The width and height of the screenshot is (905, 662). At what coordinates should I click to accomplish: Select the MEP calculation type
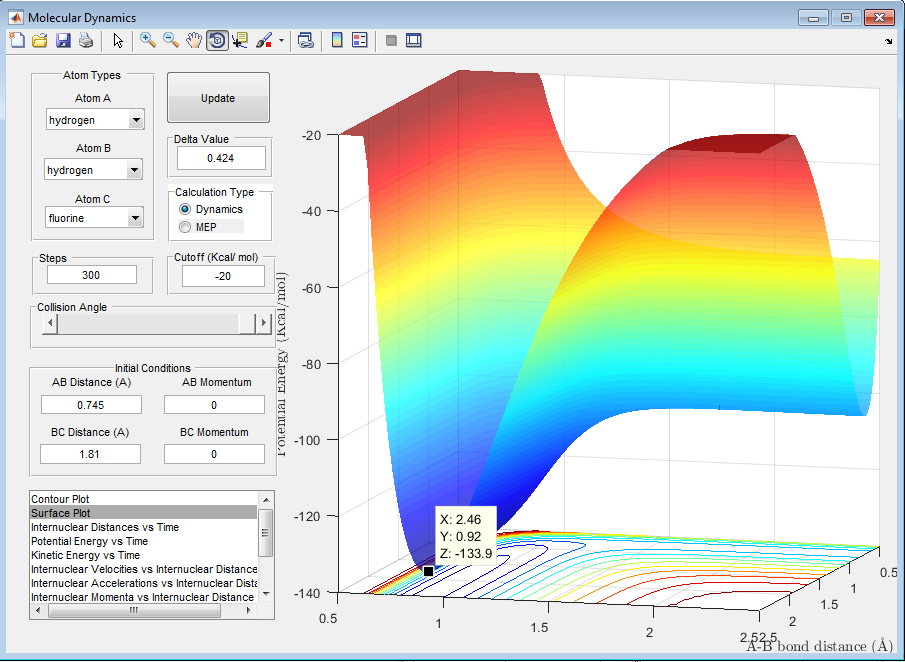[x=185, y=227]
